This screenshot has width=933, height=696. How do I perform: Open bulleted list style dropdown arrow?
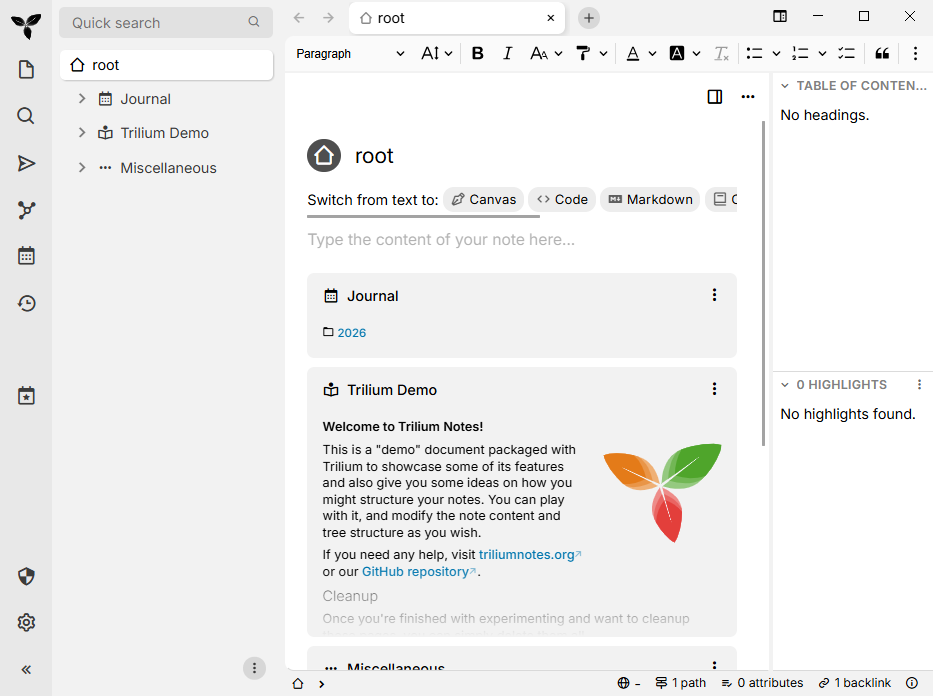coord(777,54)
